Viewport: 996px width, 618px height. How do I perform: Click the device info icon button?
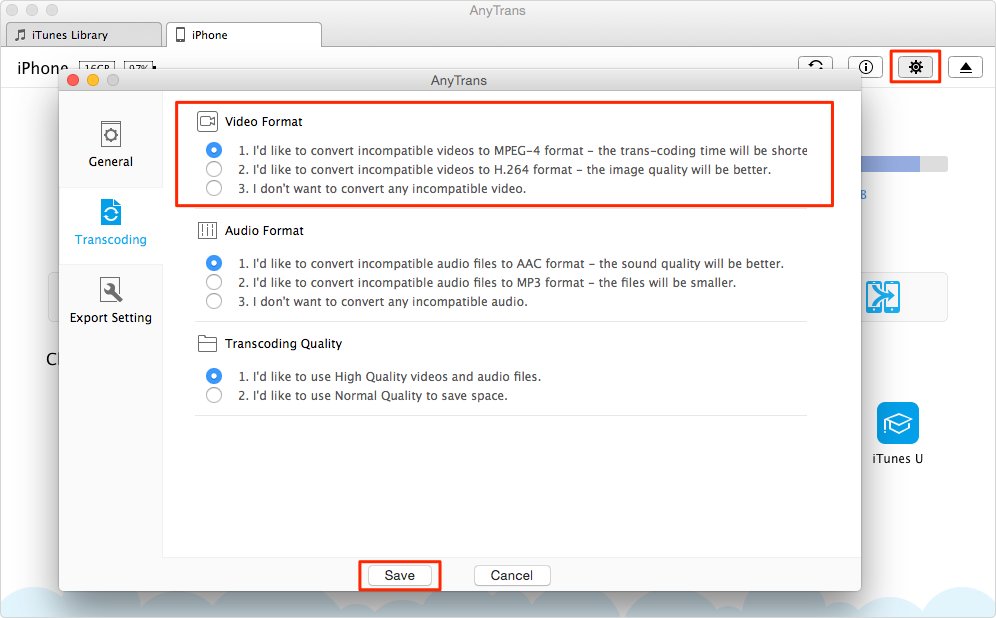[865, 67]
